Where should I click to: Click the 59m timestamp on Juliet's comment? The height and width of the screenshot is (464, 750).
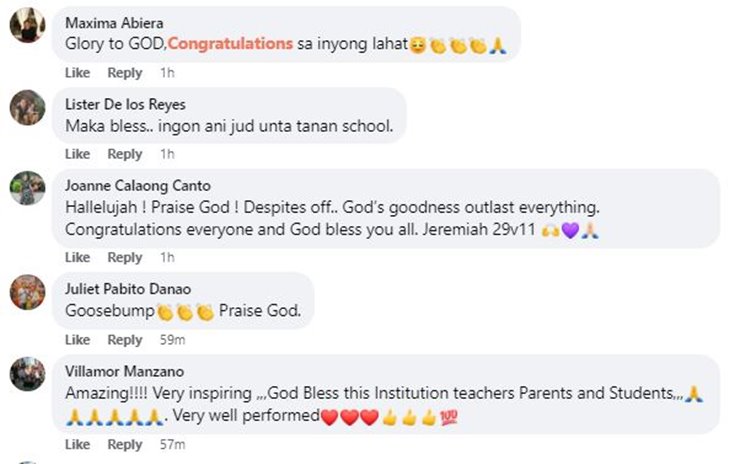tap(170, 340)
